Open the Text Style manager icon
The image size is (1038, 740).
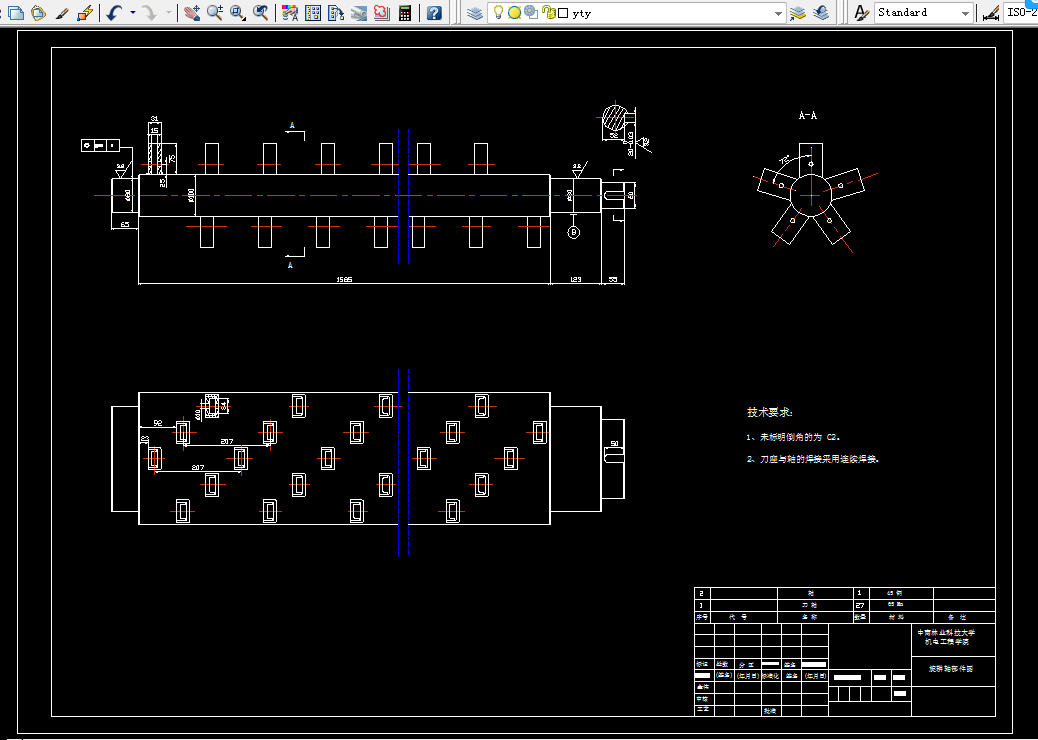pyautogui.click(x=861, y=13)
